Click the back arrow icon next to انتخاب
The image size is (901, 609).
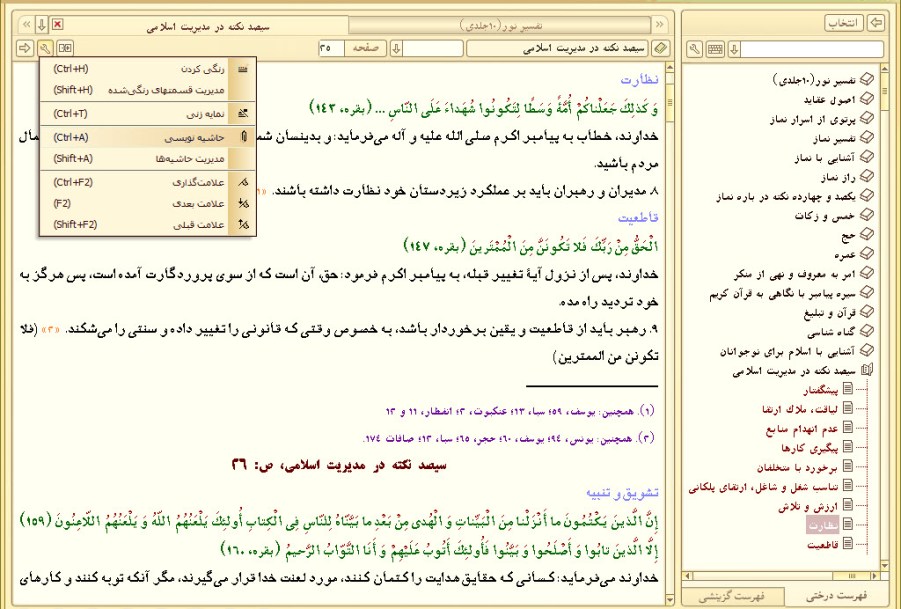[876, 23]
